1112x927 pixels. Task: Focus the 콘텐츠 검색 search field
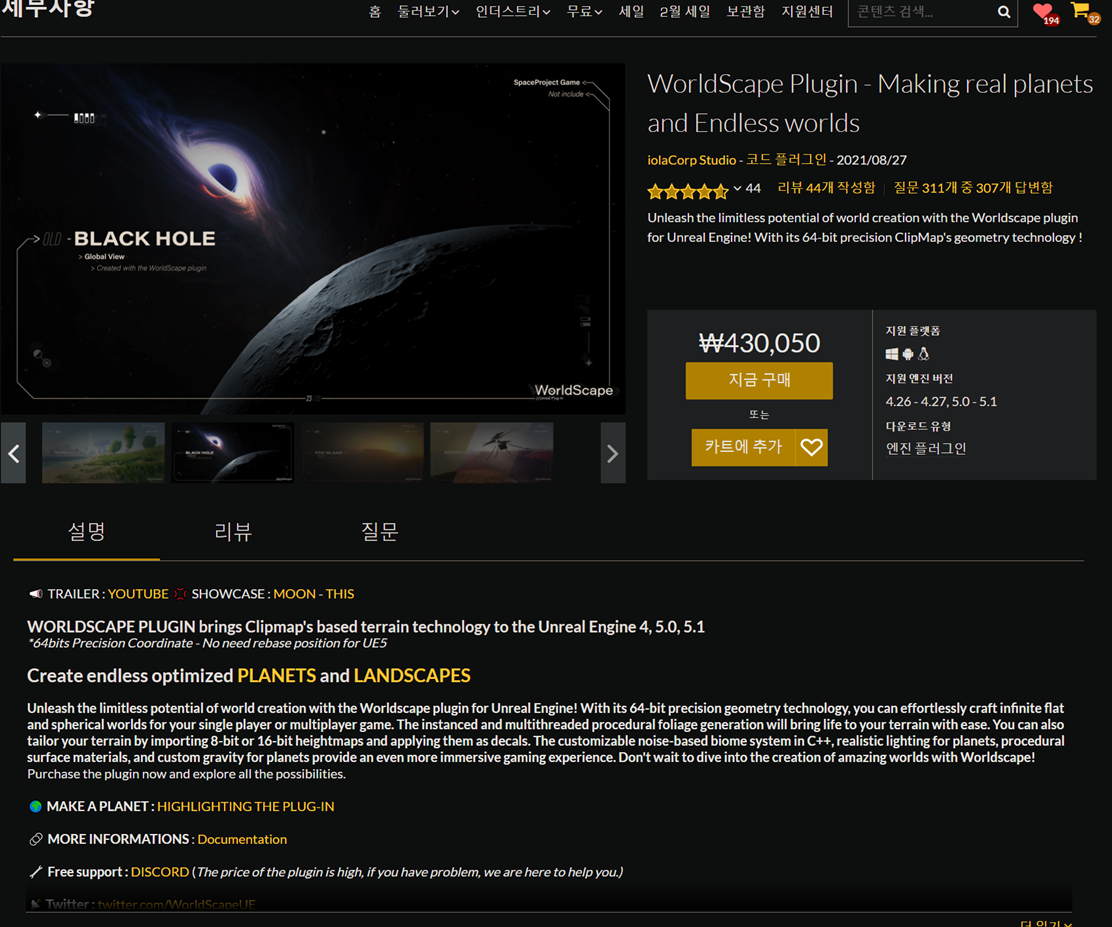click(922, 12)
